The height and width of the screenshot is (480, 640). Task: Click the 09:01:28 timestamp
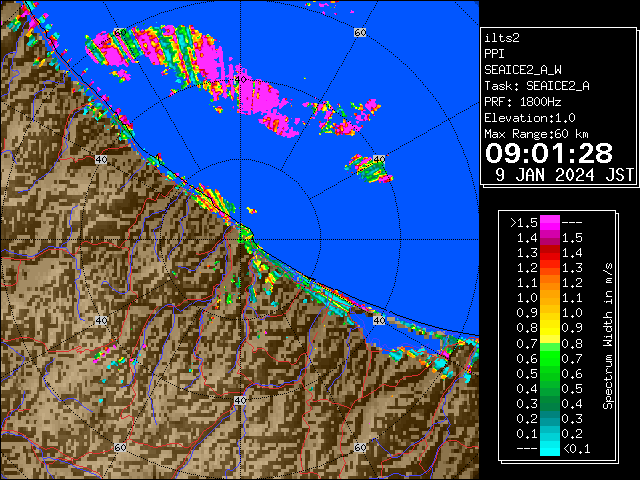549,153
